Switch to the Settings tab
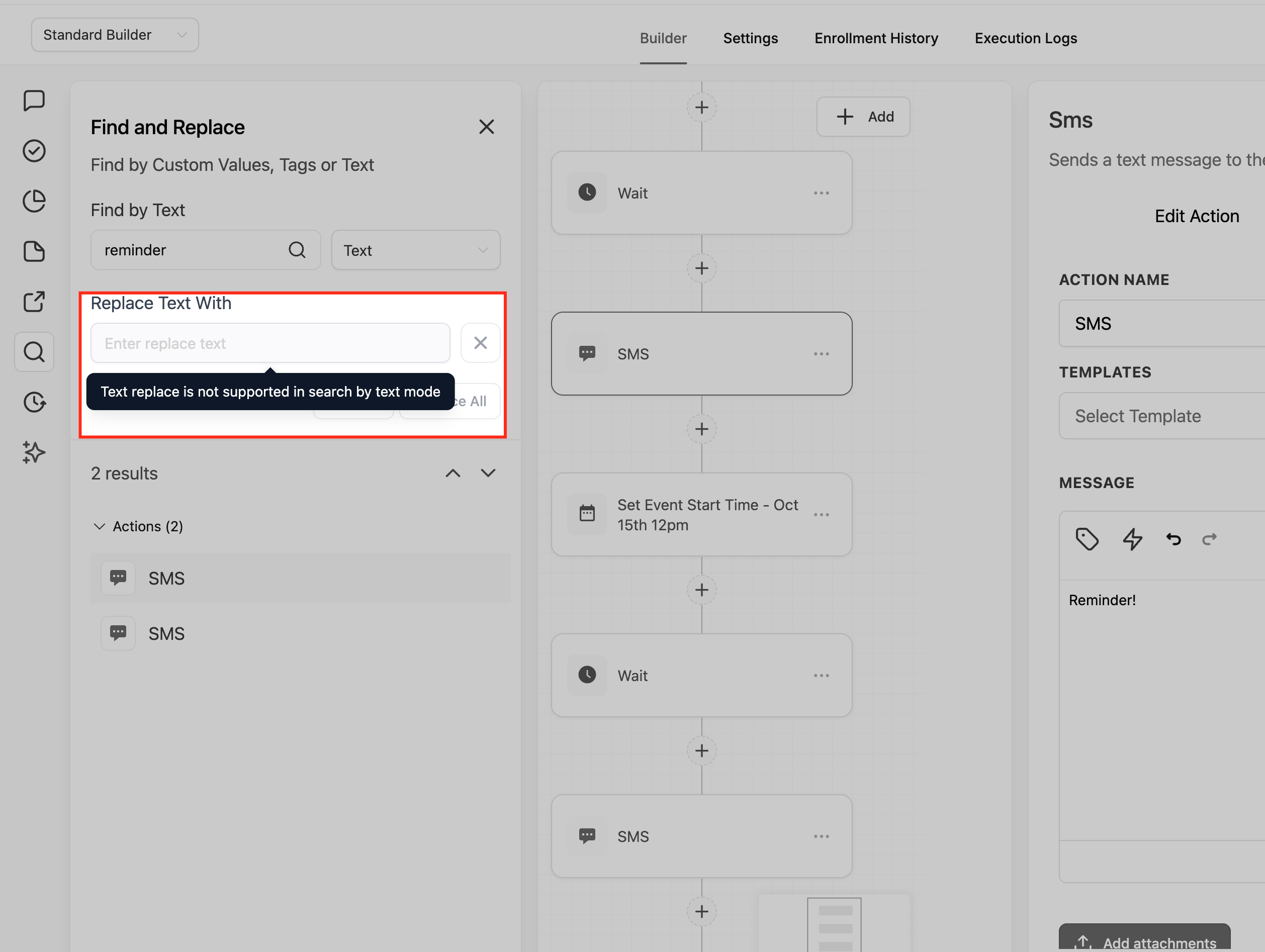 (750, 38)
